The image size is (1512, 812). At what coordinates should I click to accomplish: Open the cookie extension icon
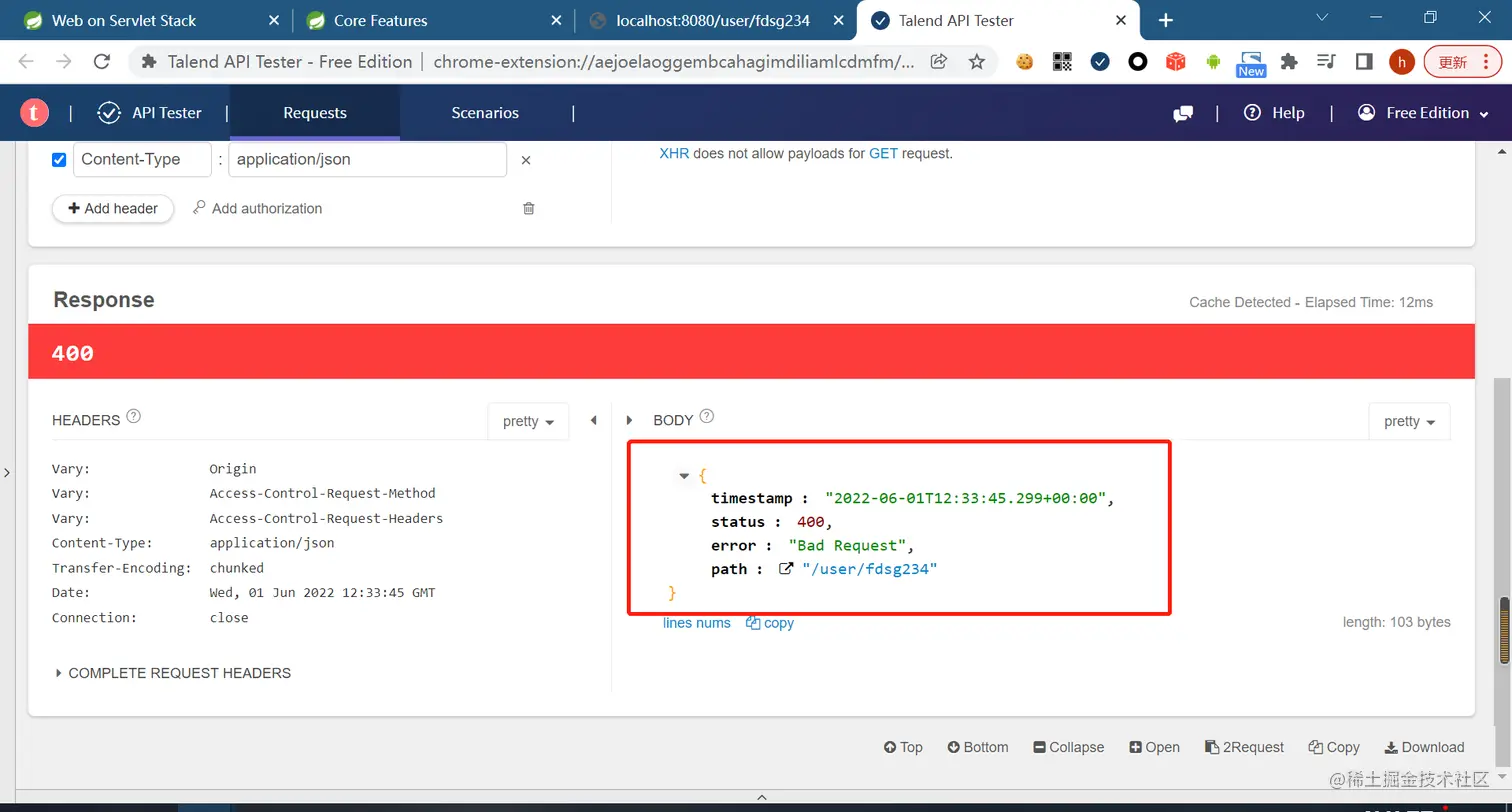[x=1024, y=62]
